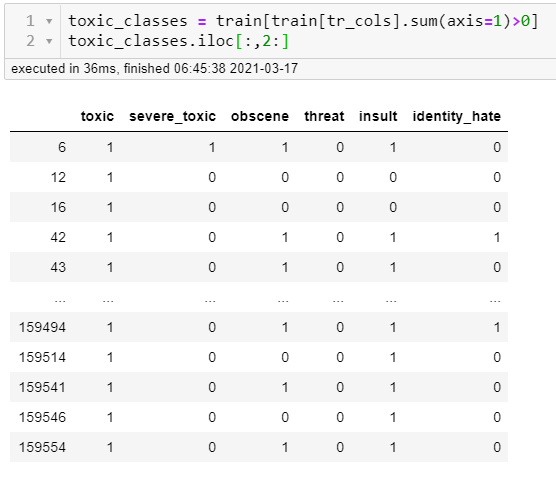Click code line toxic_classes = train[...]

click(303, 21)
